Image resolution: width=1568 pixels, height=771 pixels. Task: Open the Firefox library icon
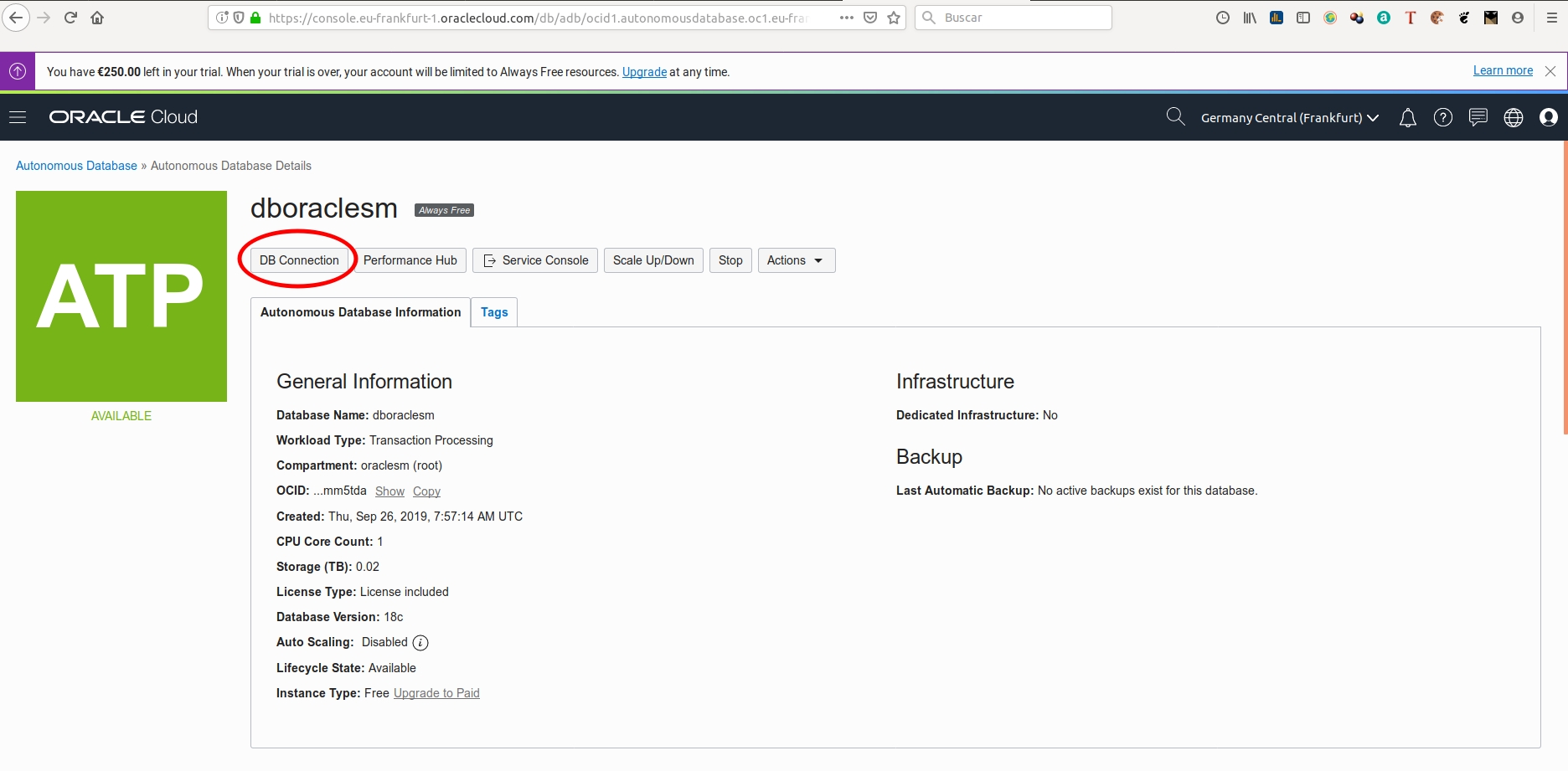1250,18
